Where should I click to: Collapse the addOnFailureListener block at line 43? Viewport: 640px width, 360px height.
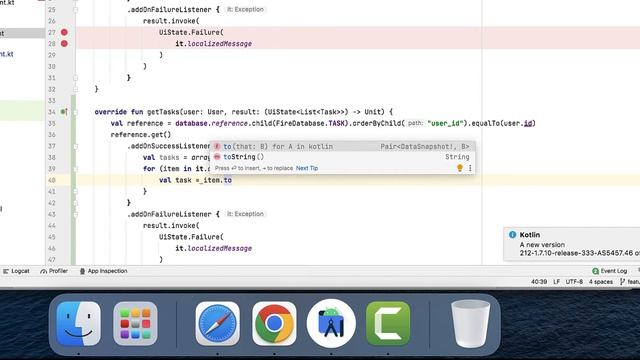click(x=76, y=214)
